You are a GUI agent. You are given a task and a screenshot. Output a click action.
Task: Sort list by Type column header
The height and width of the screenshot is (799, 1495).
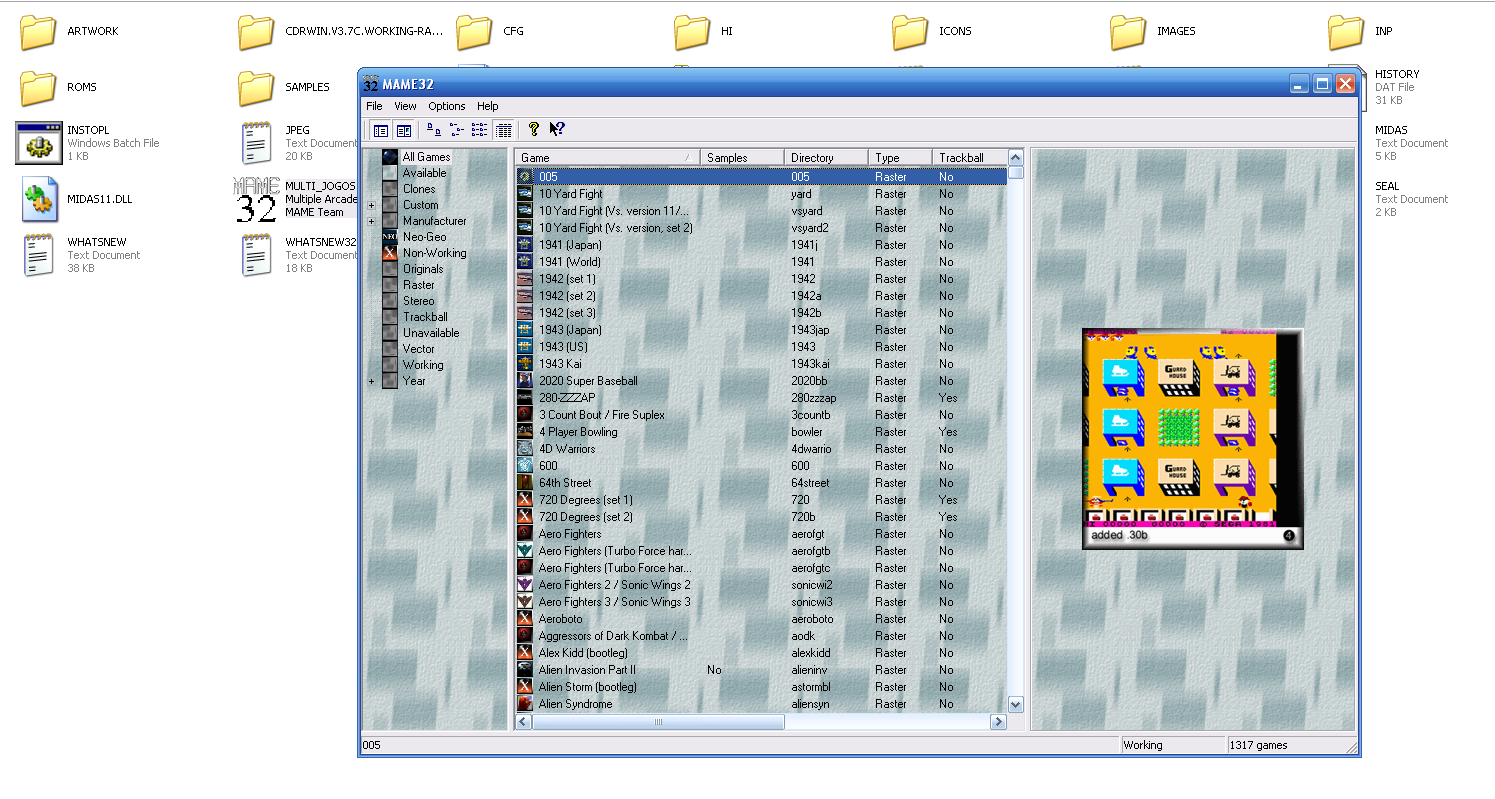(900, 158)
